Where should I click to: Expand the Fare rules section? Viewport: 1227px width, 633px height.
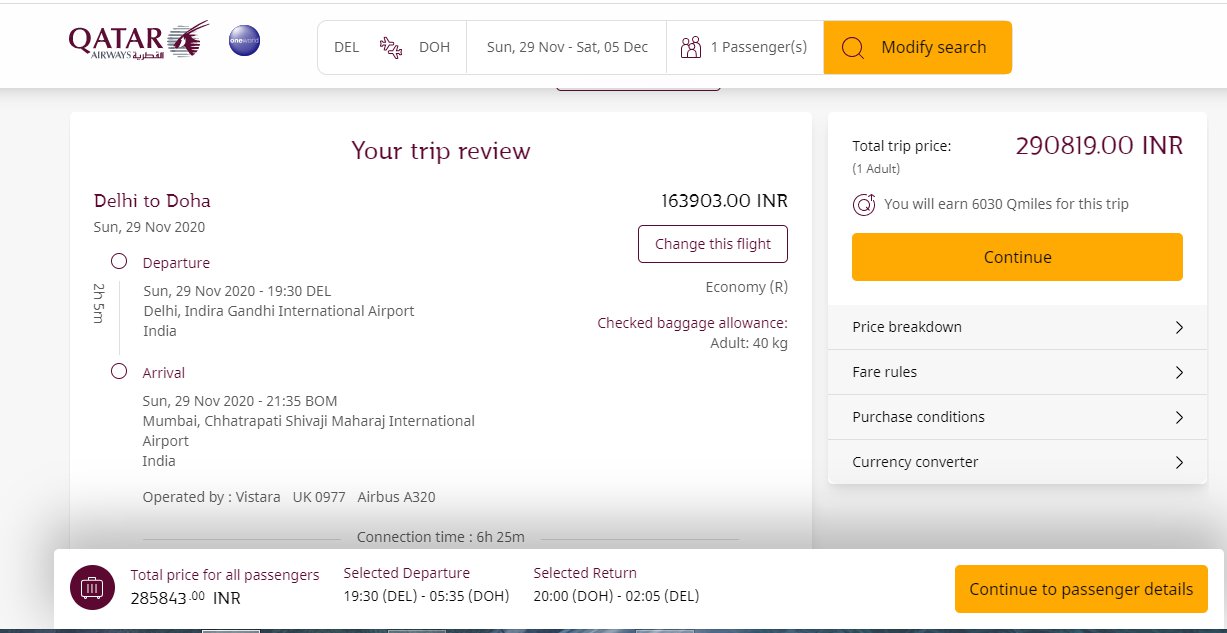(1017, 372)
